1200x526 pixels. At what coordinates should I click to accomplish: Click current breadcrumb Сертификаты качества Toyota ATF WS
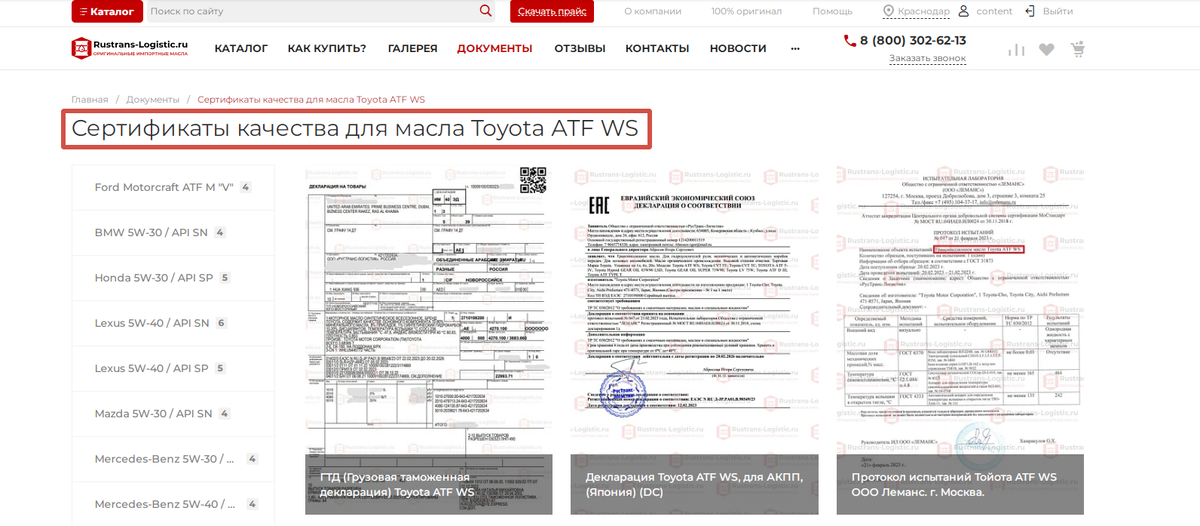[311, 100]
